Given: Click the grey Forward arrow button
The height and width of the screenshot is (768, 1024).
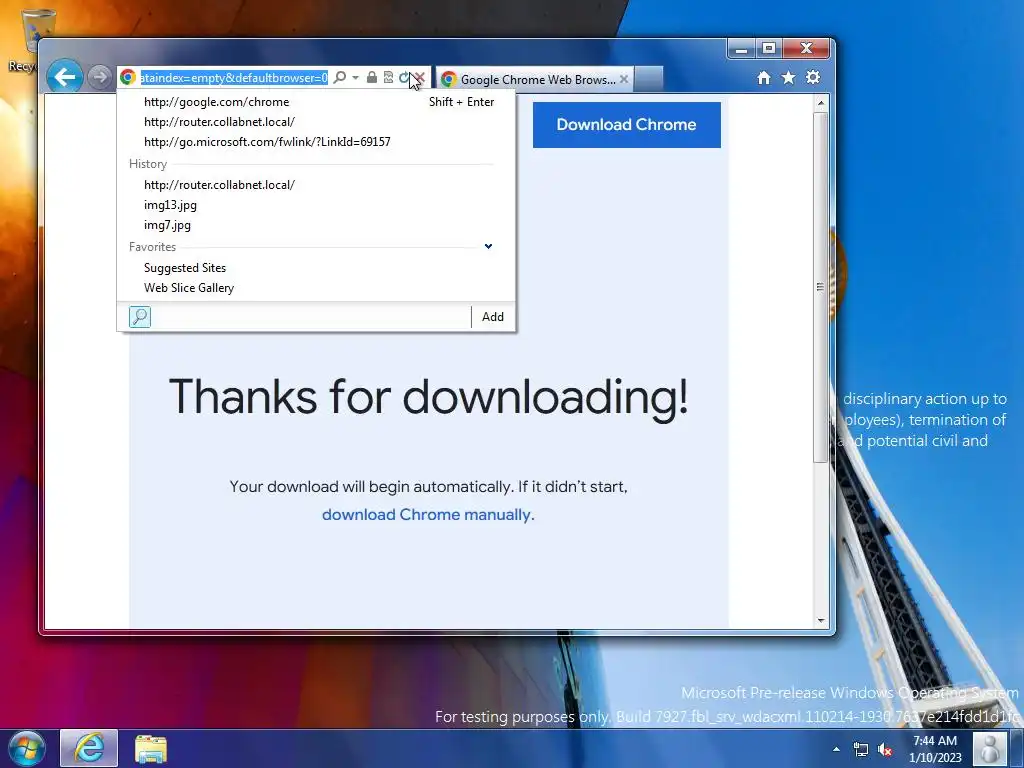Looking at the screenshot, I should (x=99, y=77).
